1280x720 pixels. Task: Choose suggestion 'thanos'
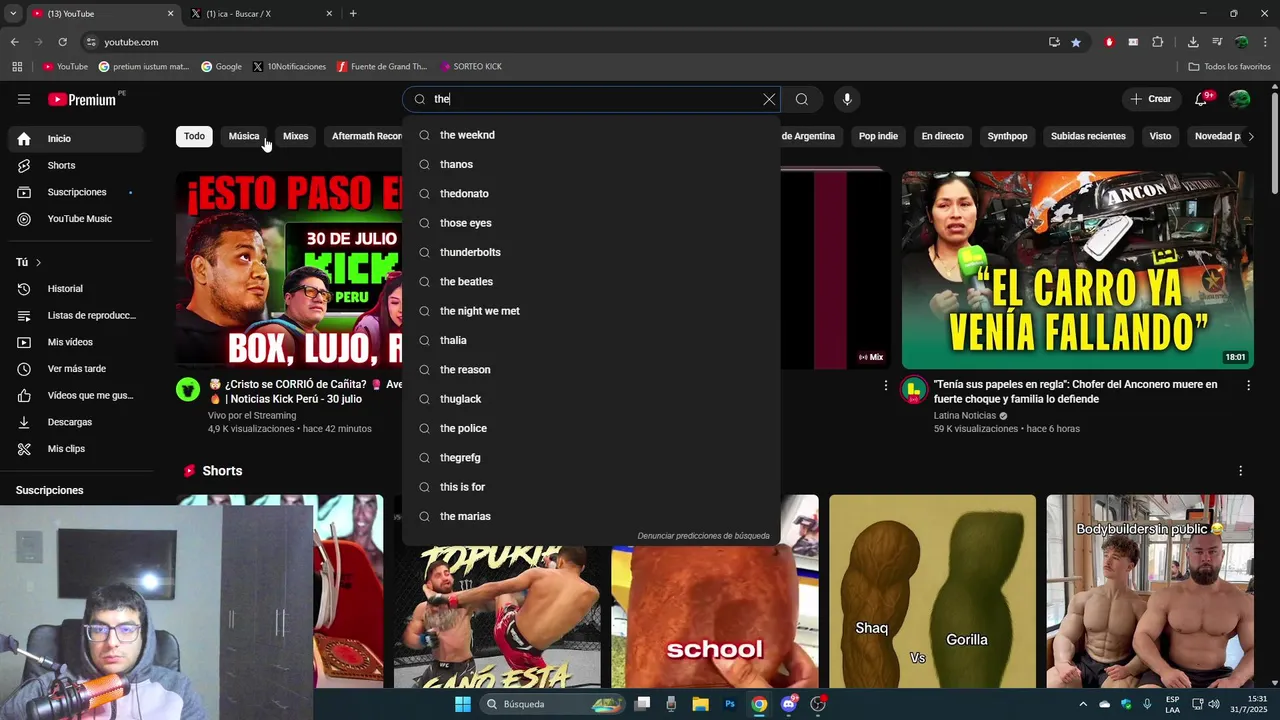click(x=591, y=164)
